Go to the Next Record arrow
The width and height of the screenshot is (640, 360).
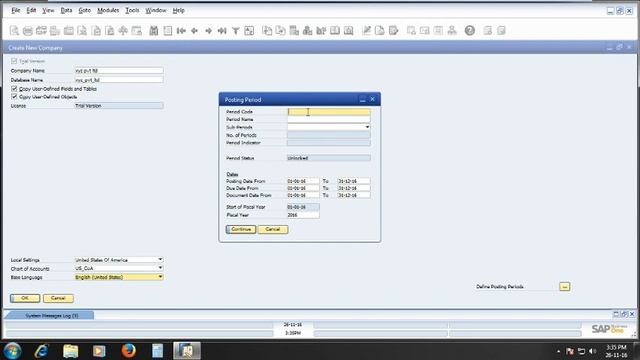(208, 31)
